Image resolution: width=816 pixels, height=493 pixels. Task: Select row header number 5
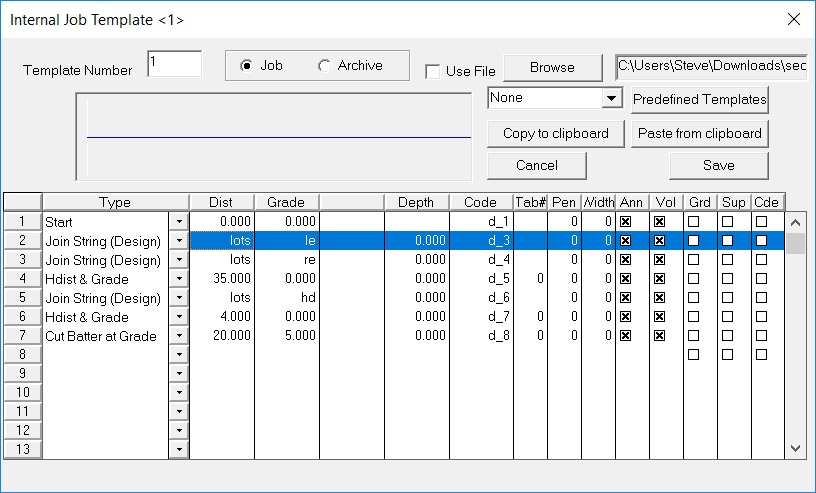[23, 298]
